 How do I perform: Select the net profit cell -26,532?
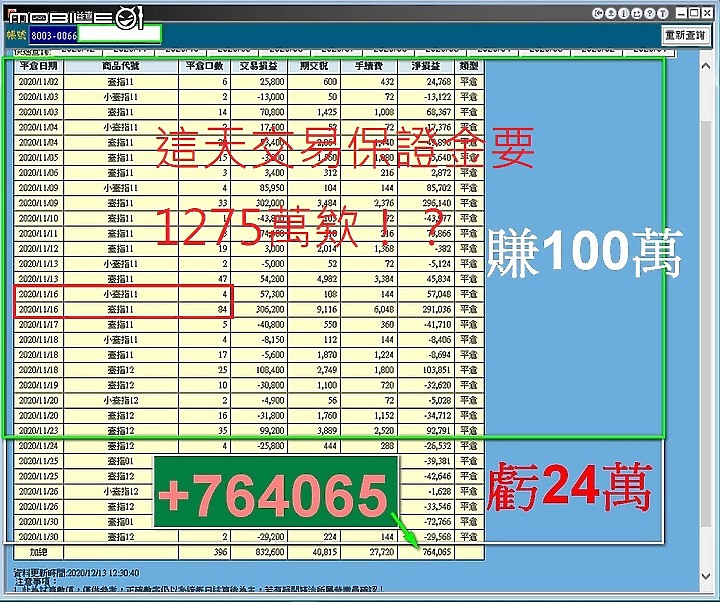pyautogui.click(x=426, y=446)
